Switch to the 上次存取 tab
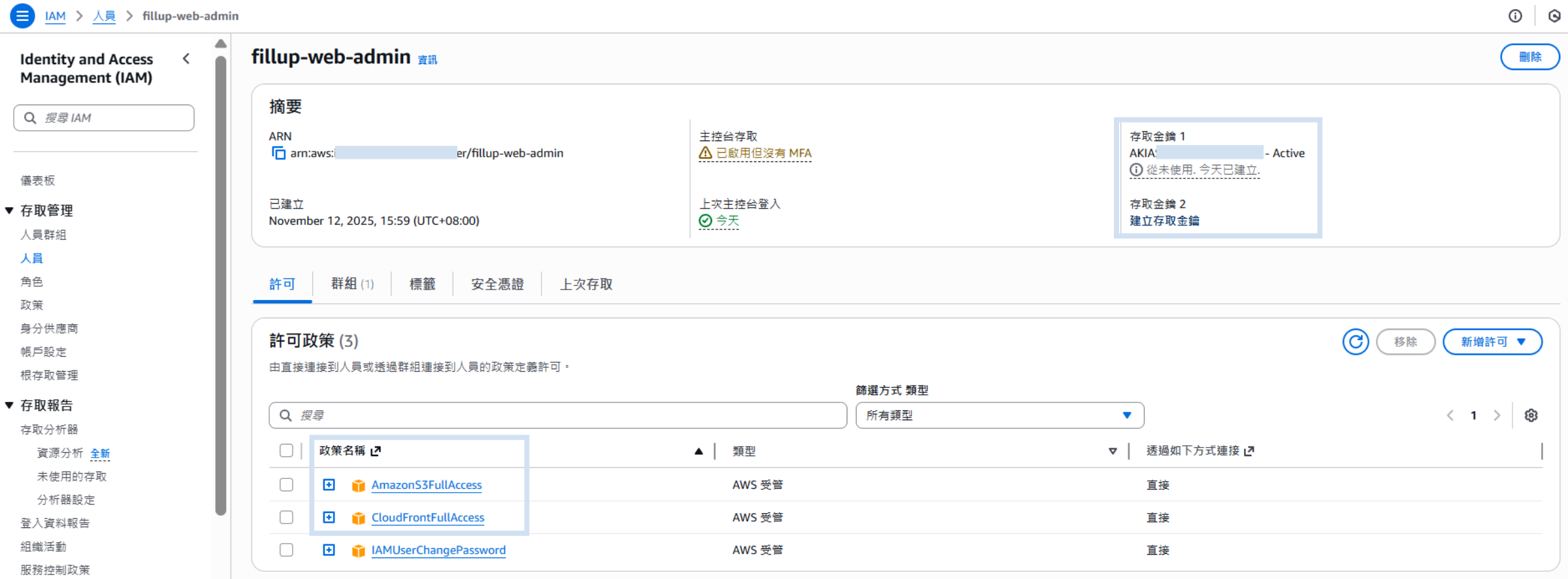 point(586,284)
